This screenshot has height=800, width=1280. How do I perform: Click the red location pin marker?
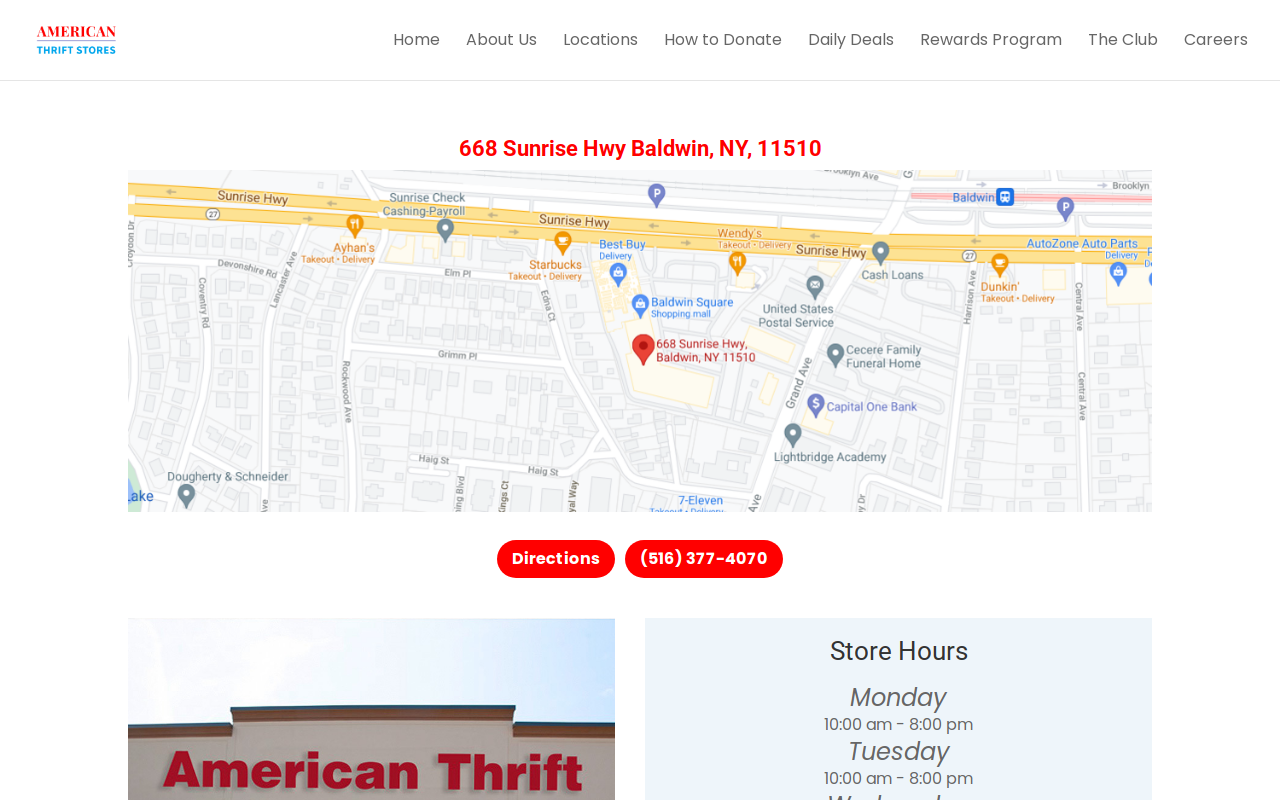click(x=643, y=349)
